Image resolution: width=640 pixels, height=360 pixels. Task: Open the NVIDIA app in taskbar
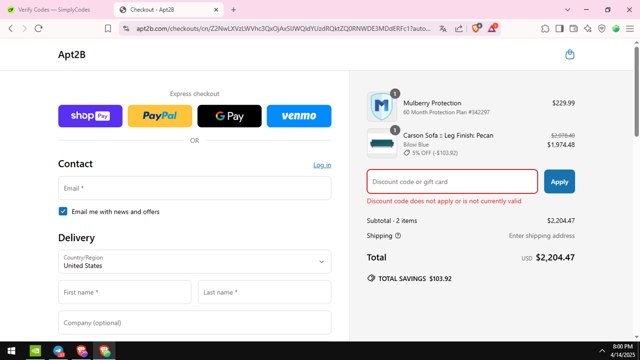36,351
